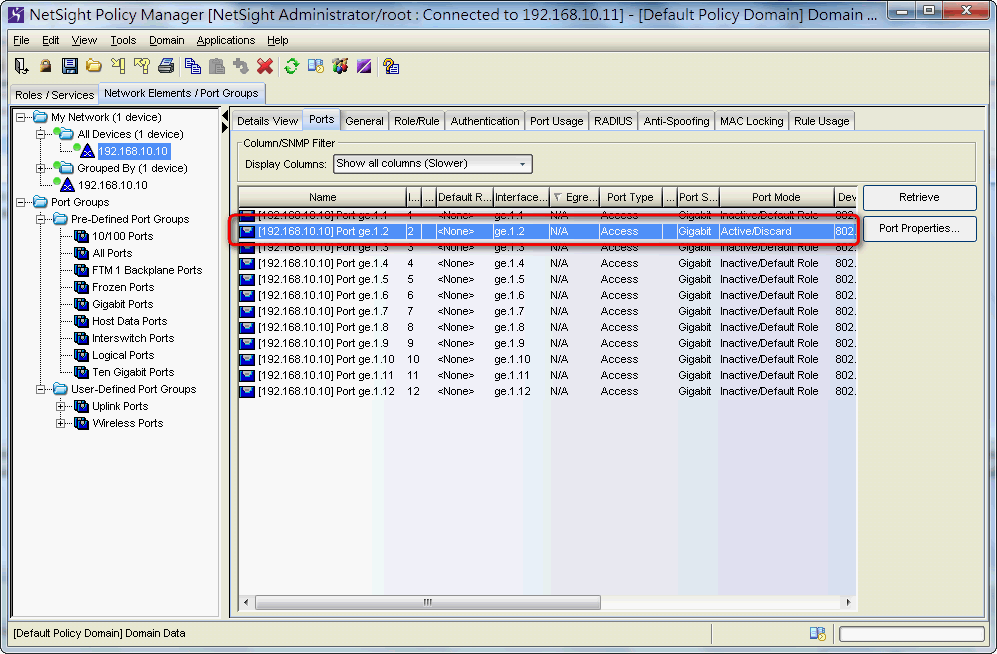The height and width of the screenshot is (654, 997).
Task: Click the horizontal scrollbar right arrow
Action: tap(848, 602)
